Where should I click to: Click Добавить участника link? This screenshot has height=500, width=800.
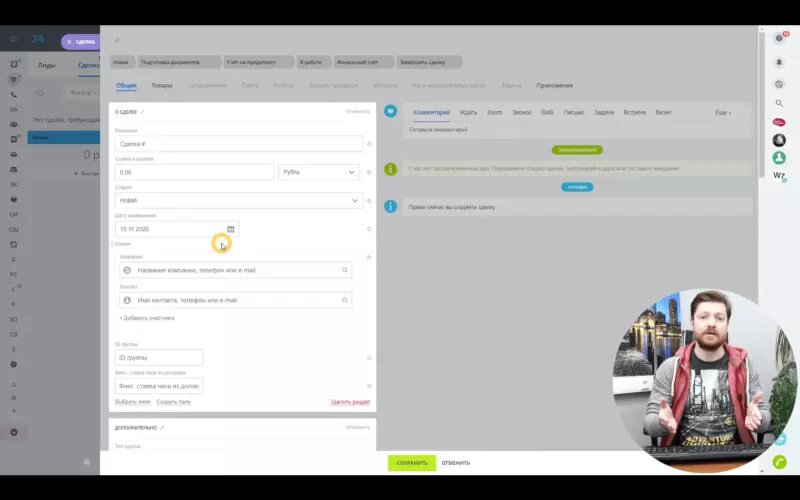[147, 318]
